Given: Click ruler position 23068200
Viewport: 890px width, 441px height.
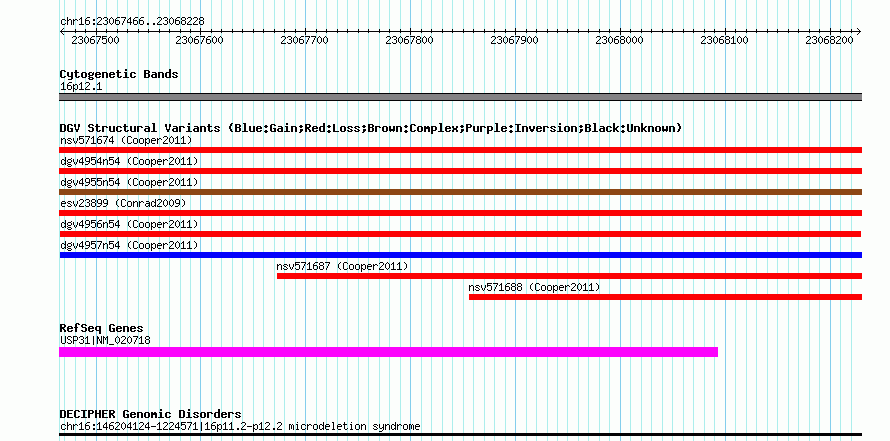Looking at the screenshot, I should coord(830,40).
